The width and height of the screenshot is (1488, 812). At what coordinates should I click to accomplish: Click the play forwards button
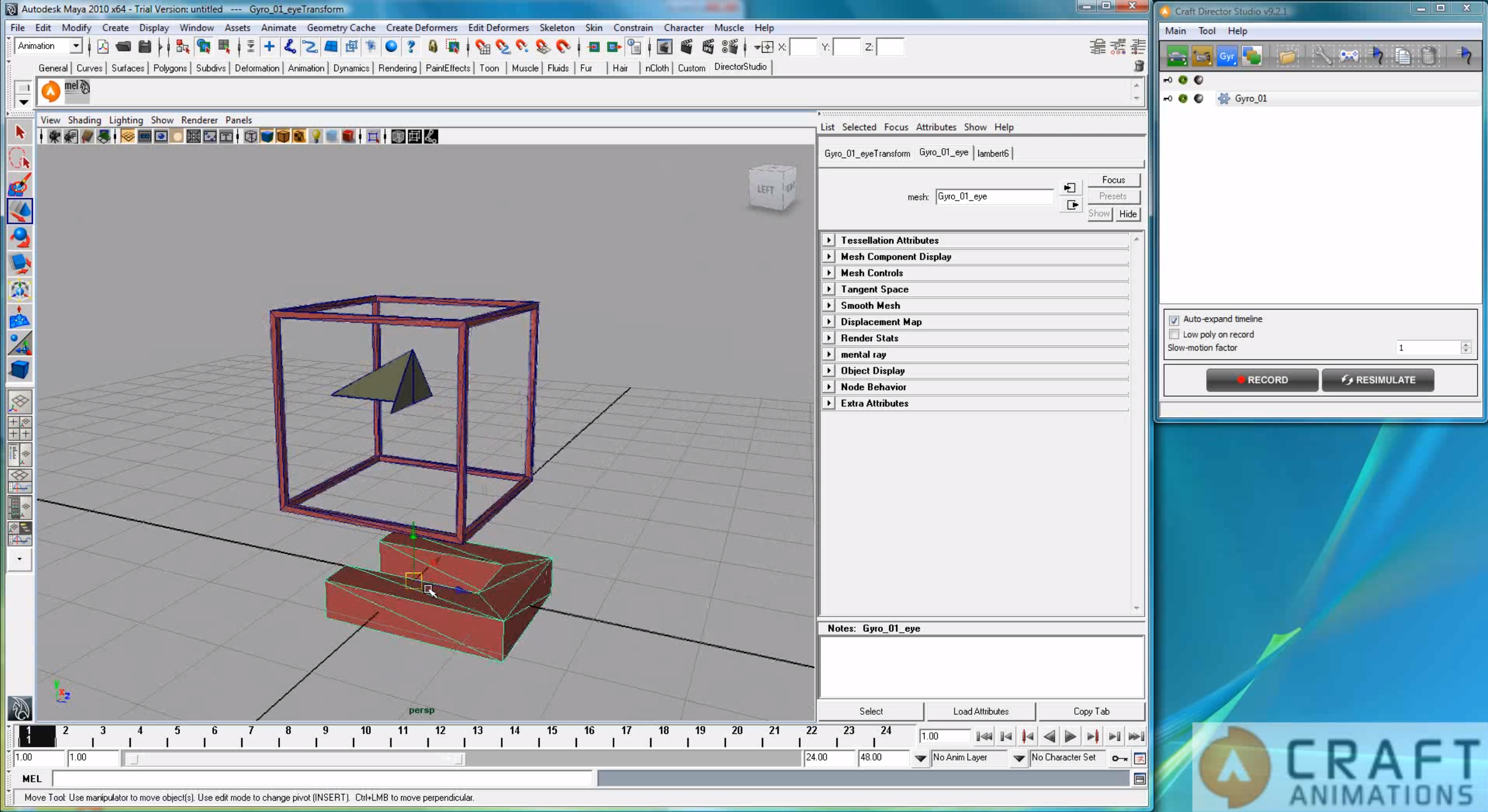coord(1070,736)
